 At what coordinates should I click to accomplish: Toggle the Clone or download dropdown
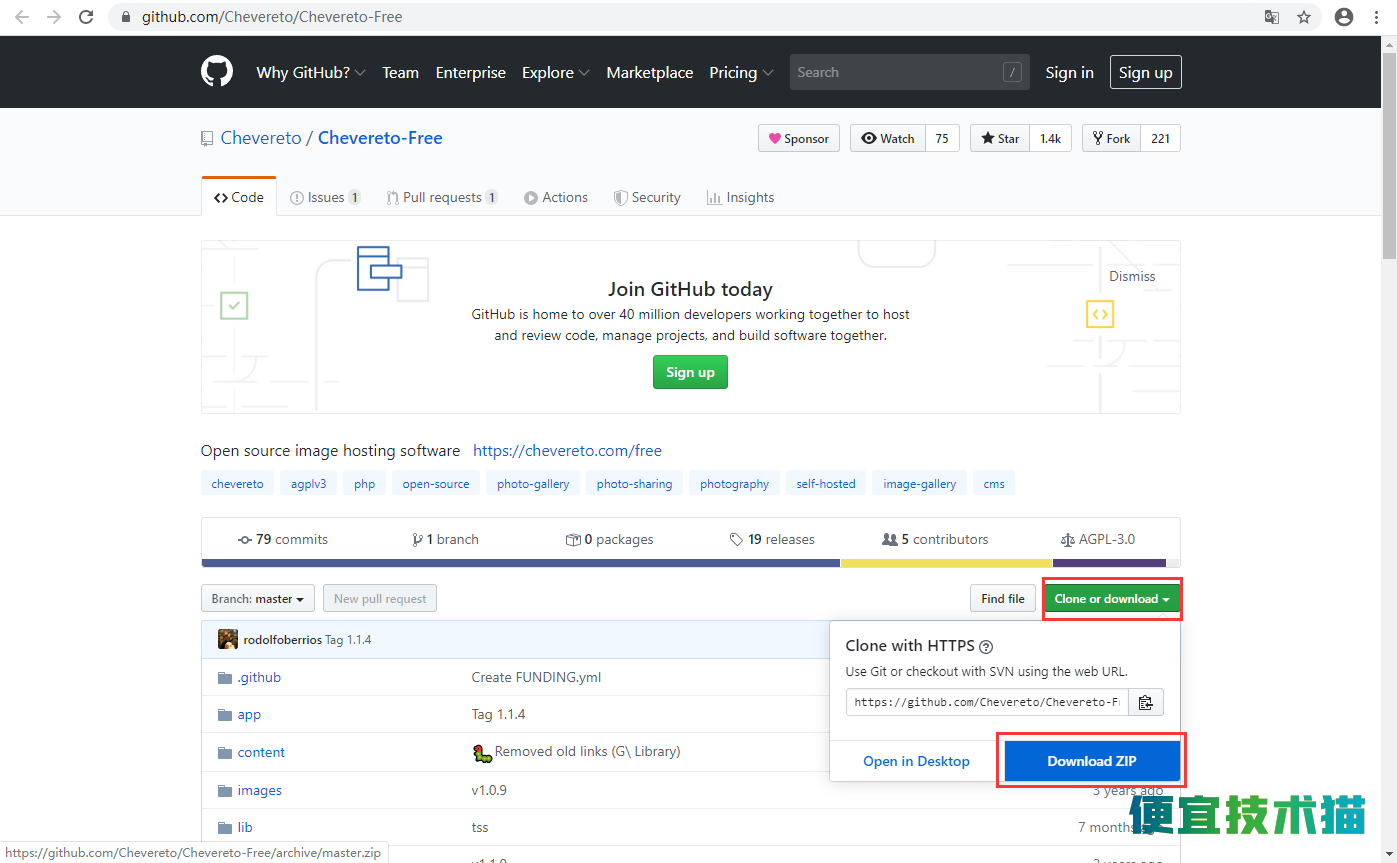click(1112, 599)
